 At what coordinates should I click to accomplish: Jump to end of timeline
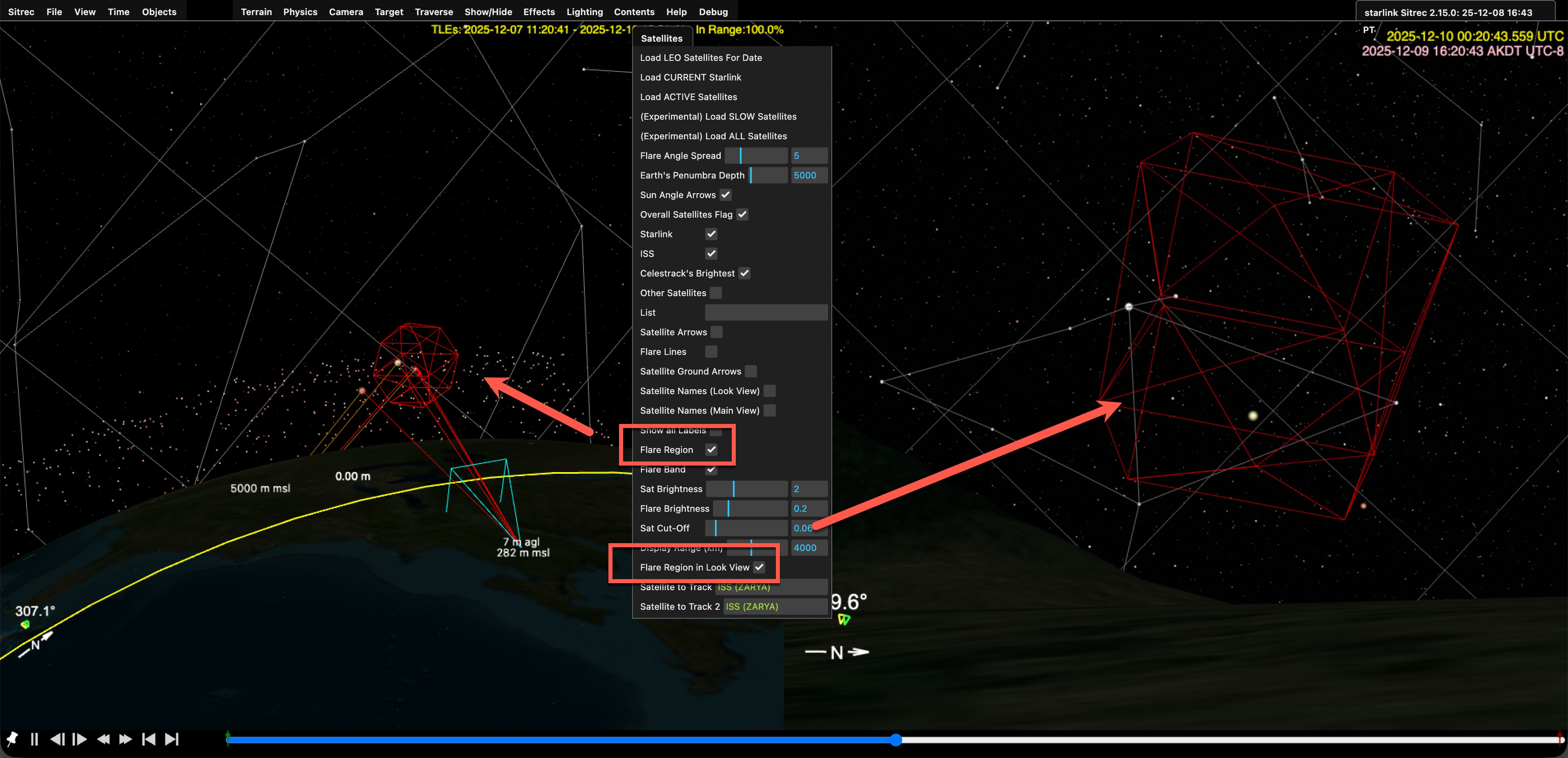pyautogui.click(x=171, y=739)
